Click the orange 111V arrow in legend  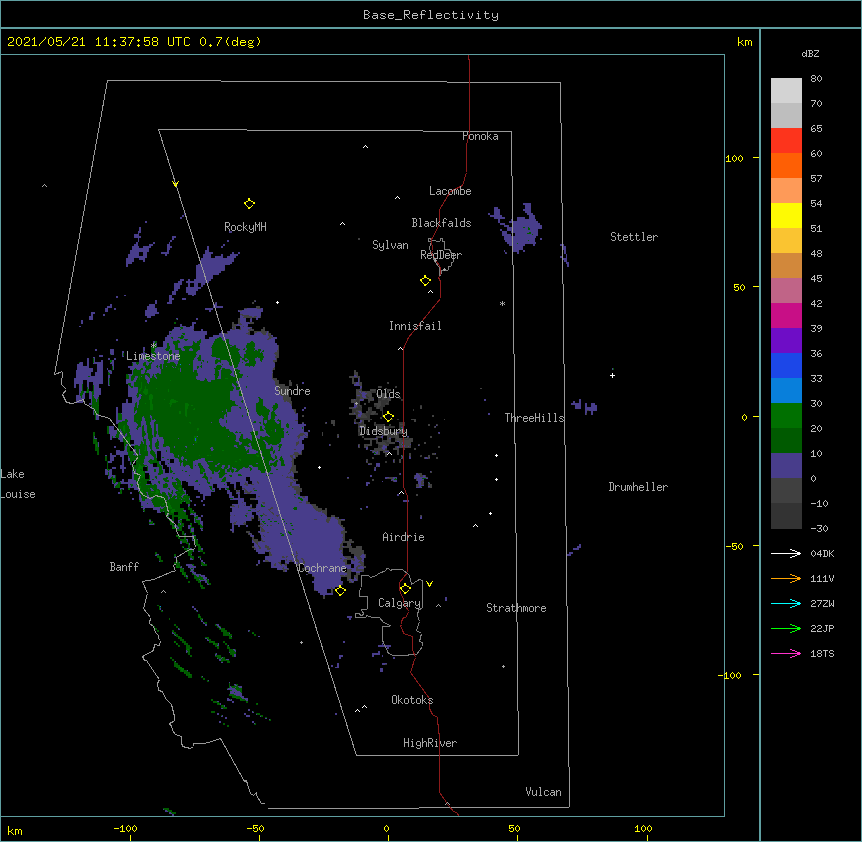(786, 578)
